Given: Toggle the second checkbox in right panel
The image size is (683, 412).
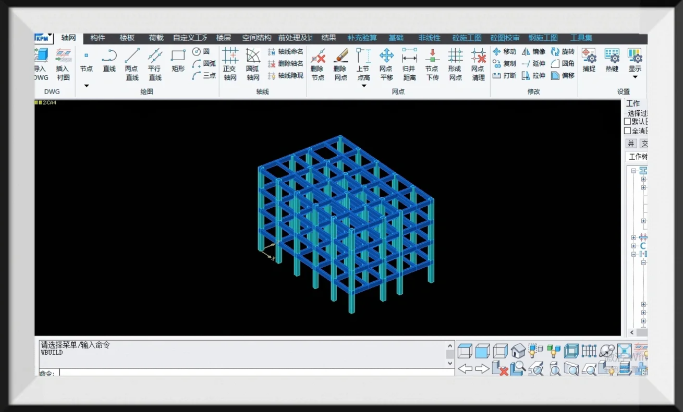Looking at the screenshot, I should pyautogui.click(x=628, y=131).
